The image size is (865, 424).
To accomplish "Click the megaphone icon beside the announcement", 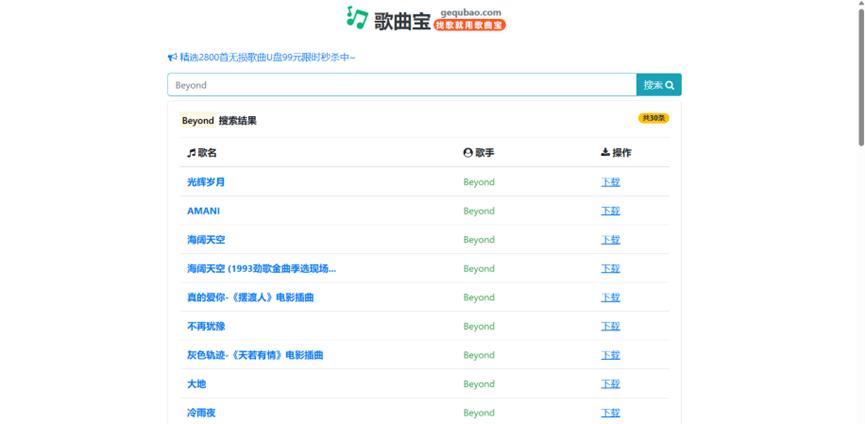I will (173, 57).
